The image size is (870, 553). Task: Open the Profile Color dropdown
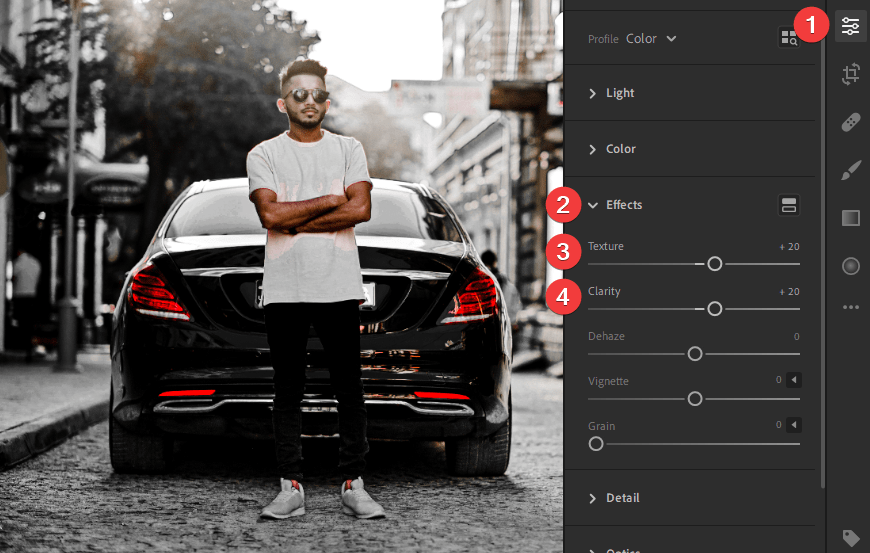(x=651, y=38)
